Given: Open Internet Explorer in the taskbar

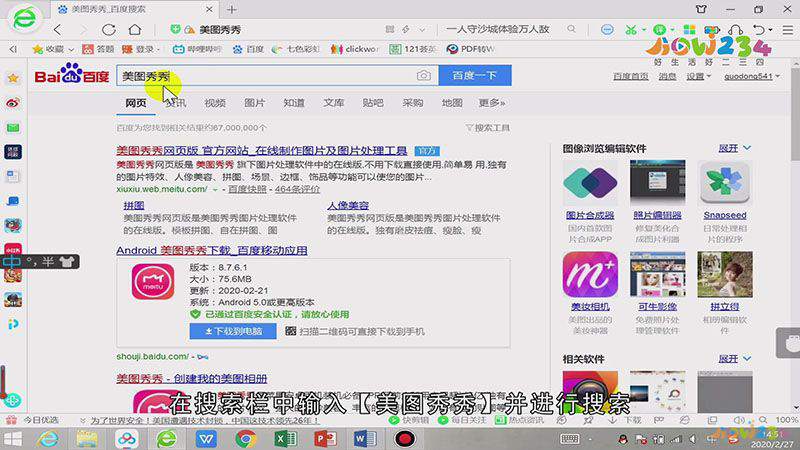Looking at the screenshot, I should [48, 439].
